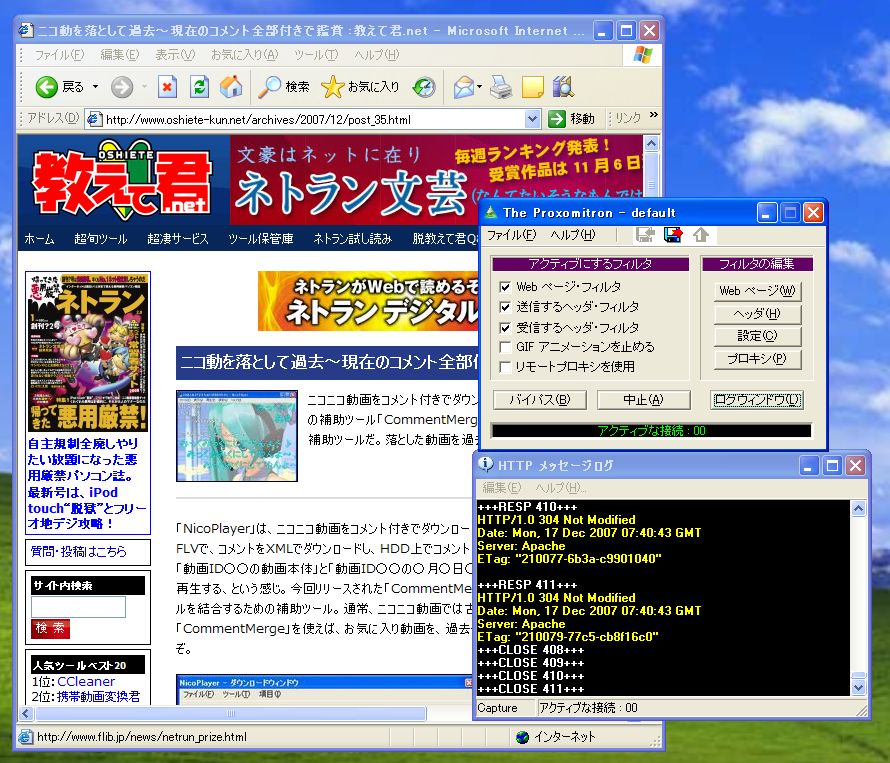Expand the Mail icon dropdown arrow
Viewport: 890px width, 763px height.
tap(480, 87)
